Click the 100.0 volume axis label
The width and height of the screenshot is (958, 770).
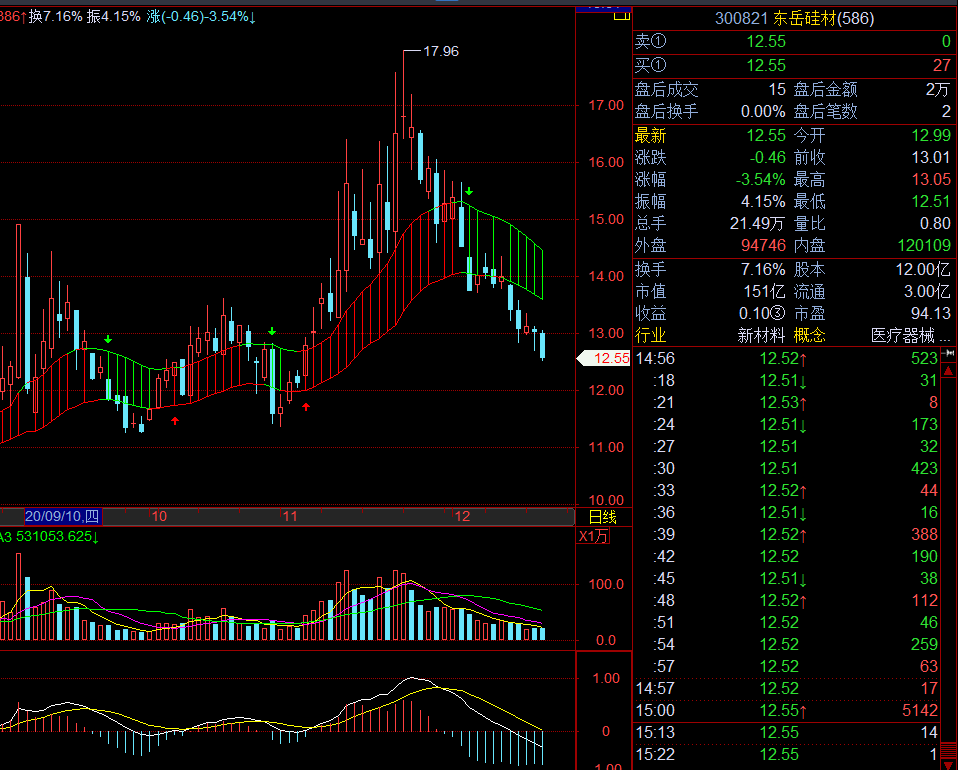606,584
